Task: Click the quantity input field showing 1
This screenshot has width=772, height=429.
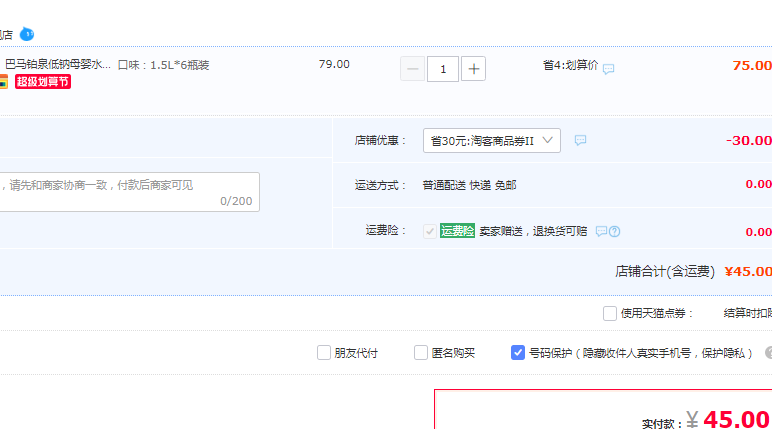Action: coord(443,69)
